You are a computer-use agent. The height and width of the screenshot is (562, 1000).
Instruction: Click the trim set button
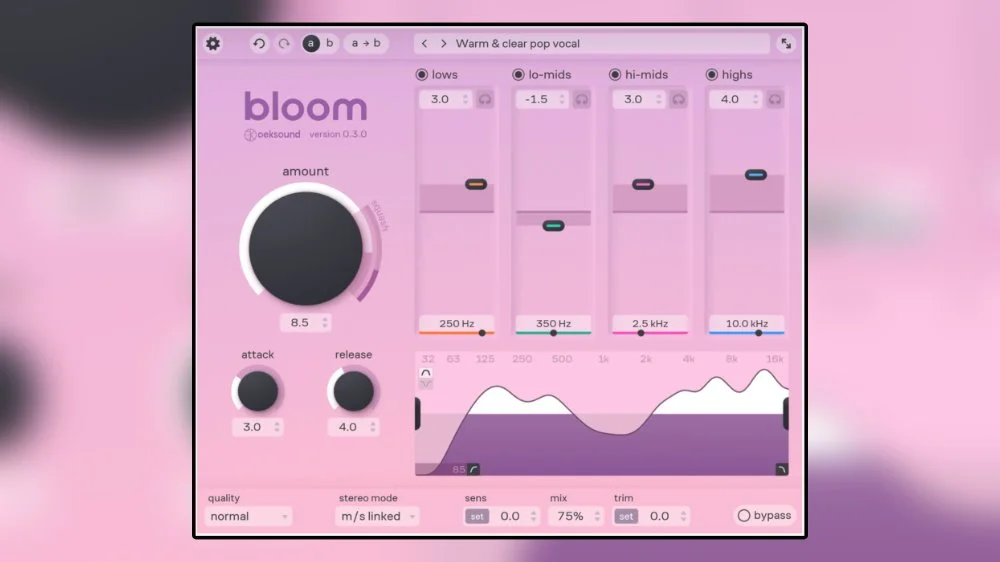pos(626,516)
